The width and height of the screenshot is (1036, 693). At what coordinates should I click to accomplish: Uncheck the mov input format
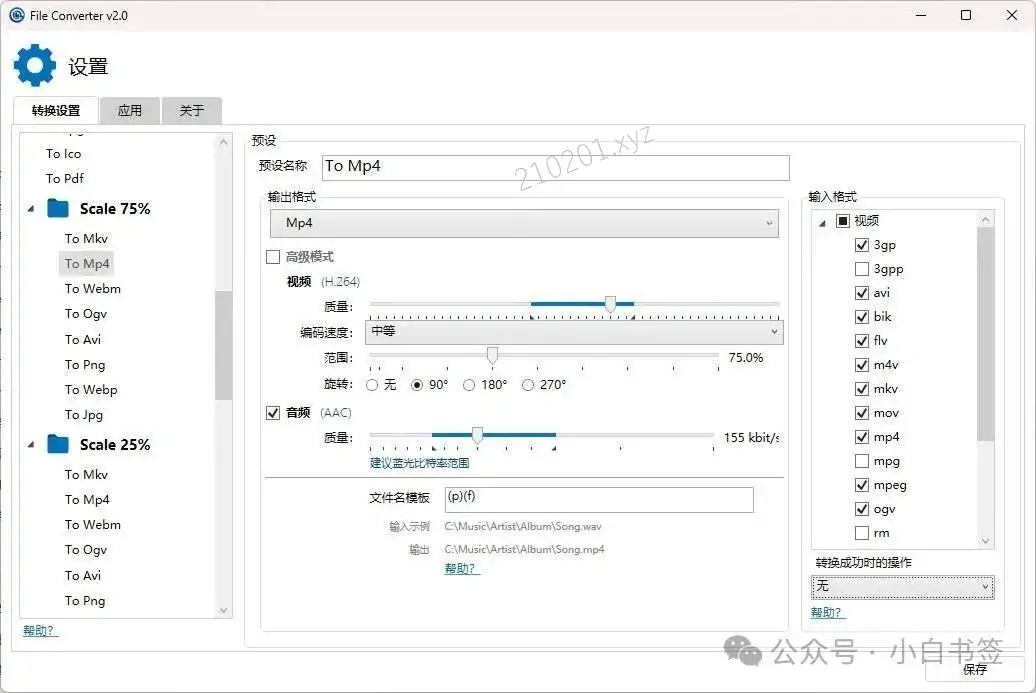point(862,413)
